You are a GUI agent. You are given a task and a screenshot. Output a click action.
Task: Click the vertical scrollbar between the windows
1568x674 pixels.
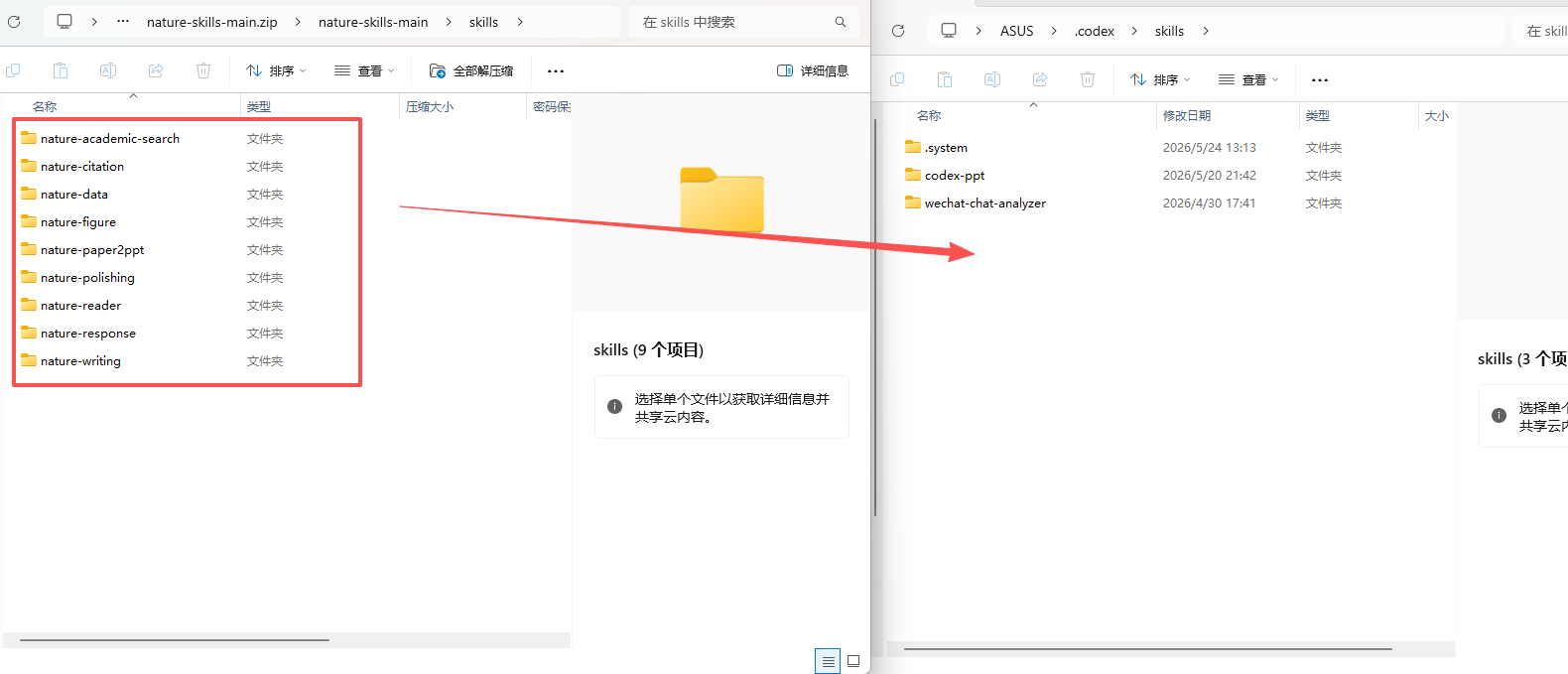874,318
